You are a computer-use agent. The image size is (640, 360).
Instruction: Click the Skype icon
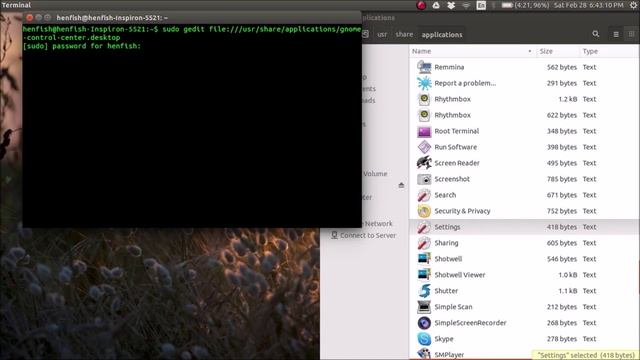click(424, 339)
